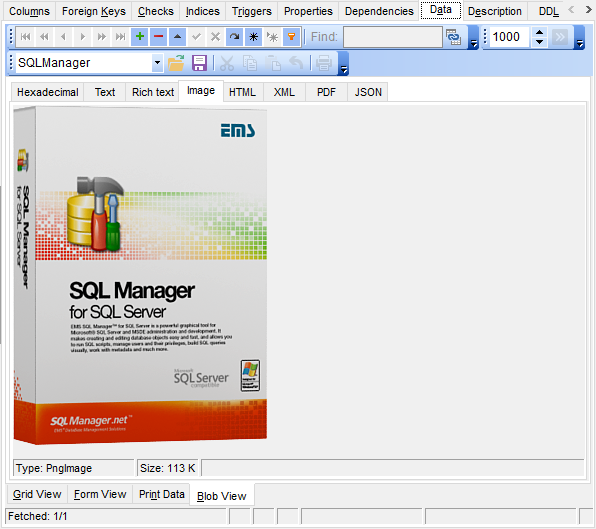
Task: Click the Print blob printer icon
Action: 323,63
